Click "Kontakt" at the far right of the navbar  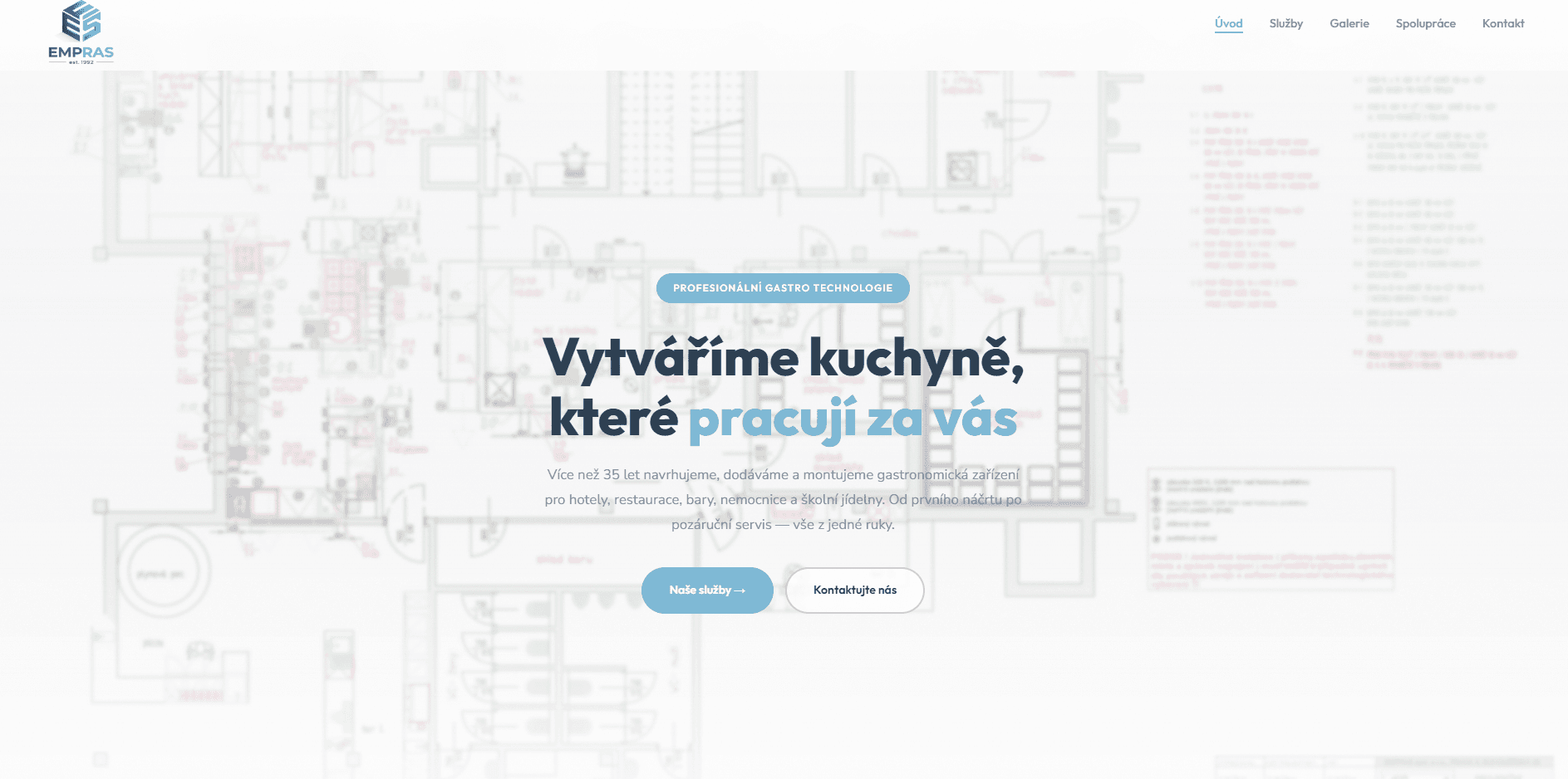pos(1502,23)
